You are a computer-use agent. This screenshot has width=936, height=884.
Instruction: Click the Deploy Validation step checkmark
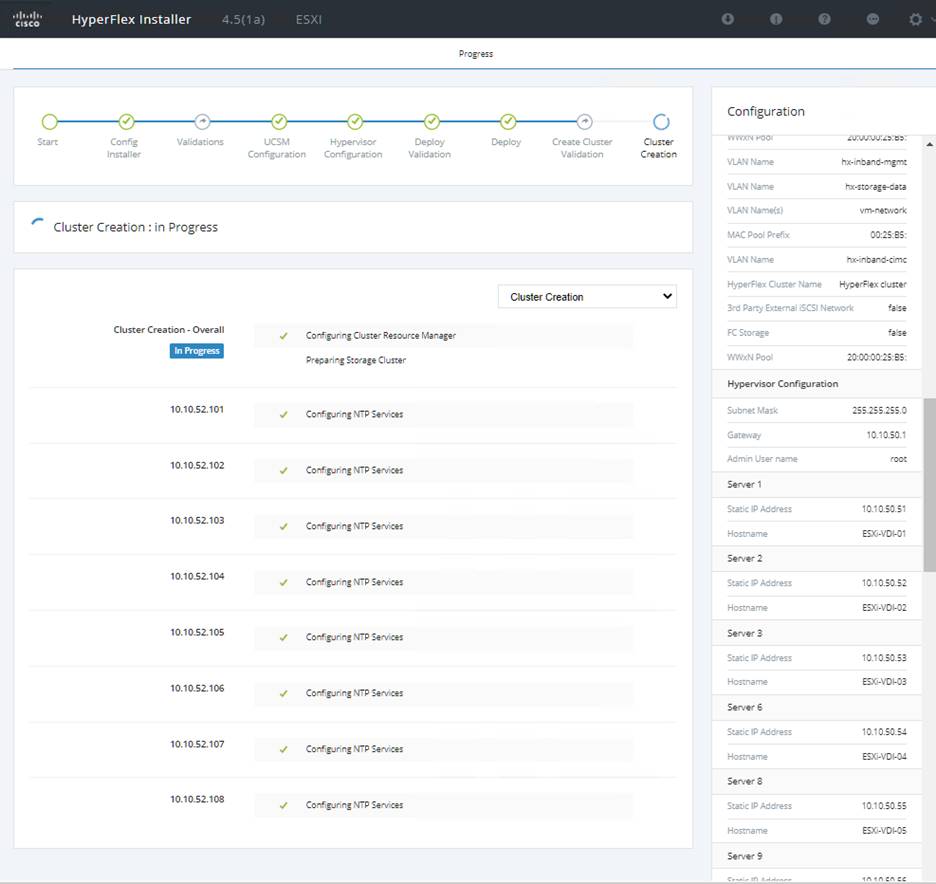pos(432,122)
